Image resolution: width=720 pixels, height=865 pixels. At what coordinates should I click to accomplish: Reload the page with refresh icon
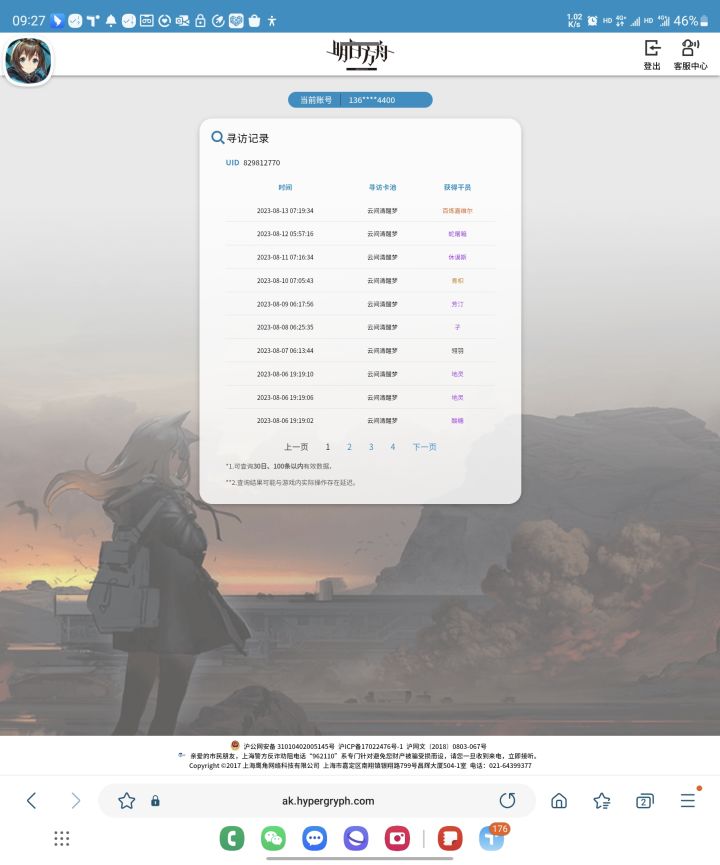pos(507,800)
